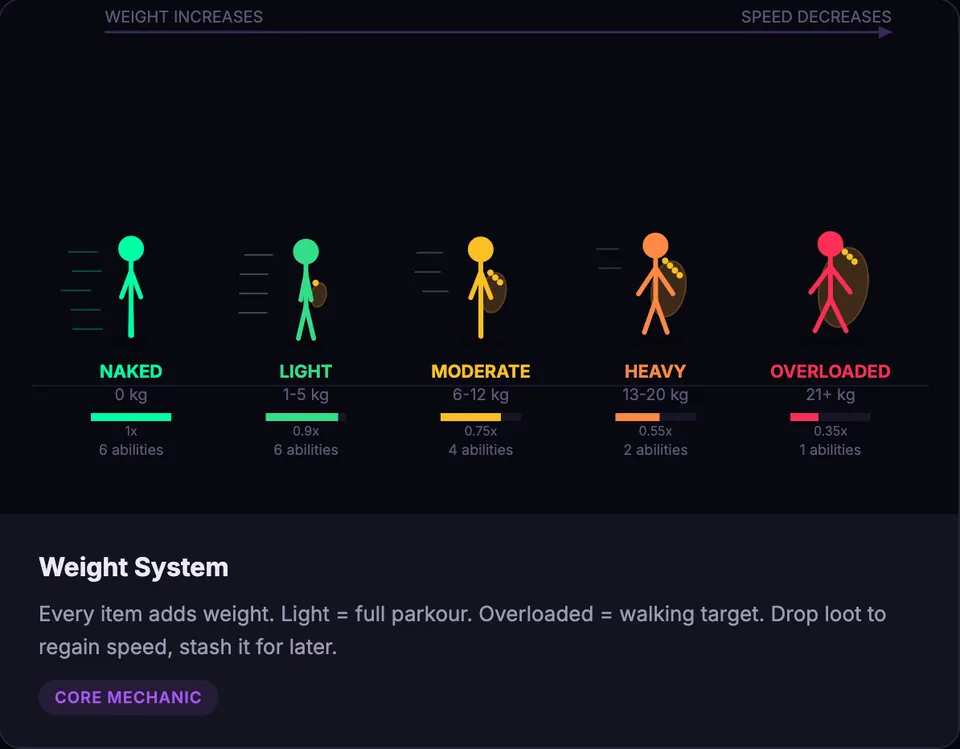Click the green 1x speed bar

tap(131, 417)
